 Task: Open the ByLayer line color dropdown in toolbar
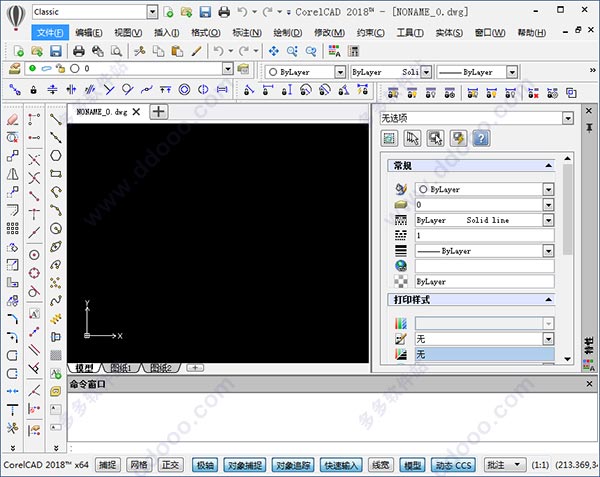pos(340,72)
